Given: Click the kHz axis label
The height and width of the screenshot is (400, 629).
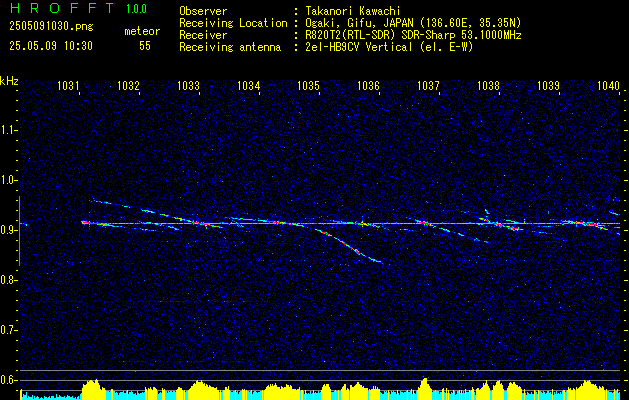Looking at the screenshot, I should [x=9, y=81].
